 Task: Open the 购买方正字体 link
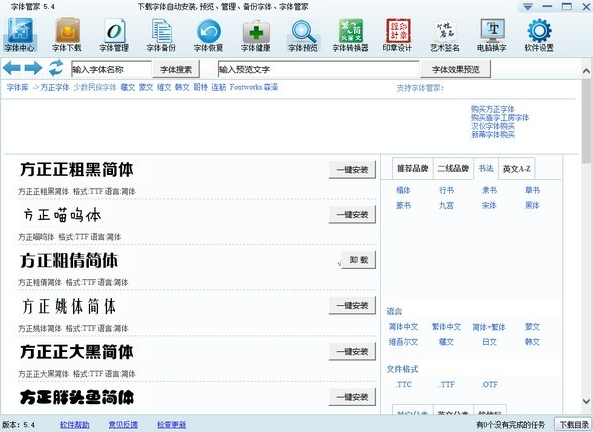[x=493, y=109]
